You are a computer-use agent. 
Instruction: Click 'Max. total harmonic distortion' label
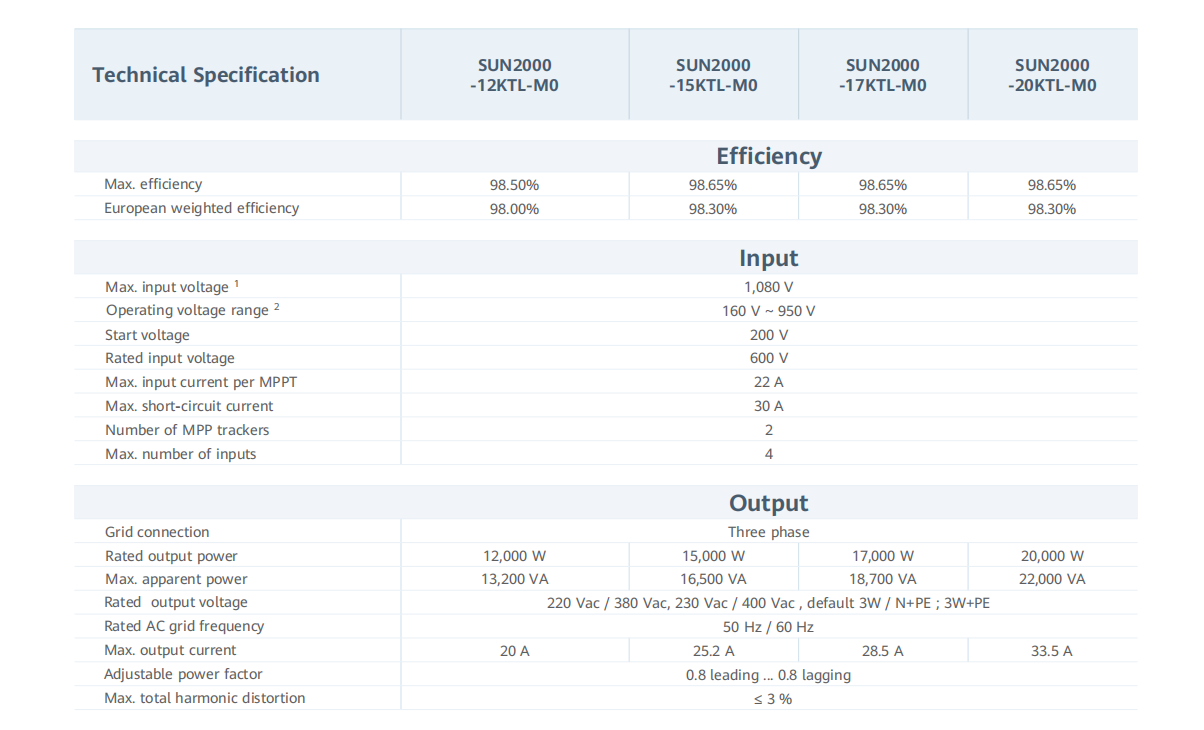point(205,698)
